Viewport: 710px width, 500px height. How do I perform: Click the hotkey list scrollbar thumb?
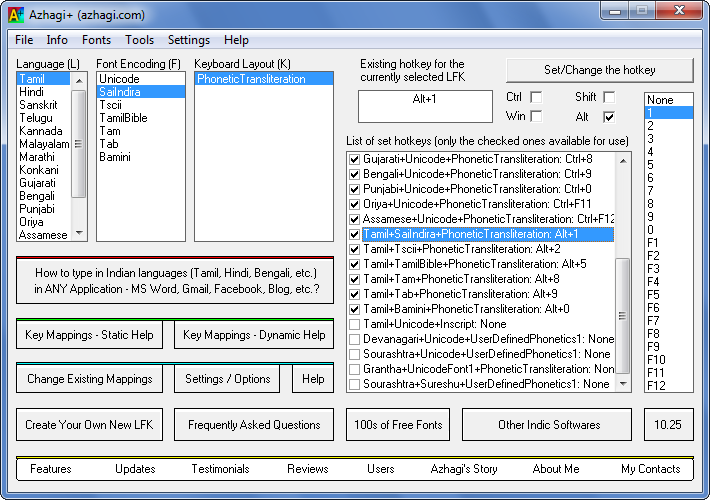623,316
